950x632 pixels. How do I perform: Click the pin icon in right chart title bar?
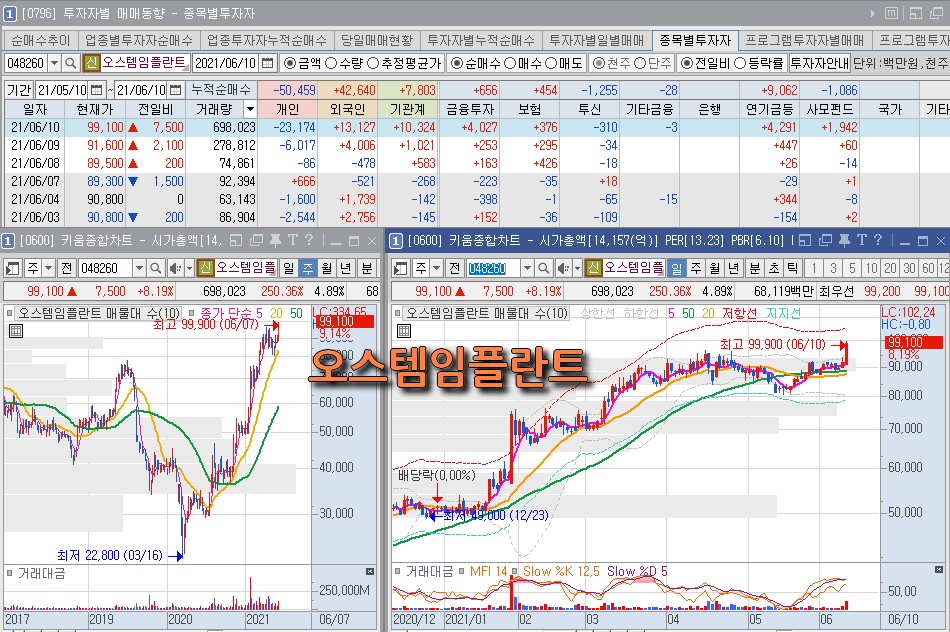click(844, 241)
